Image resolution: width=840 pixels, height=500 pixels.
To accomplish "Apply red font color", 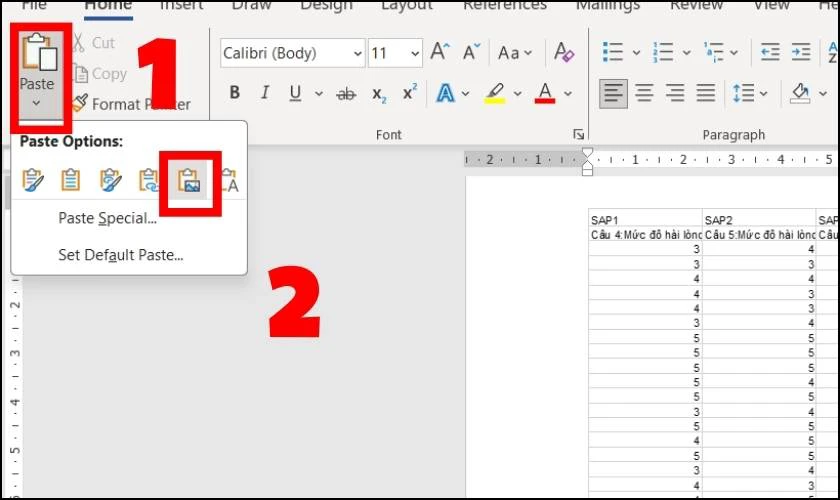I will (x=545, y=93).
